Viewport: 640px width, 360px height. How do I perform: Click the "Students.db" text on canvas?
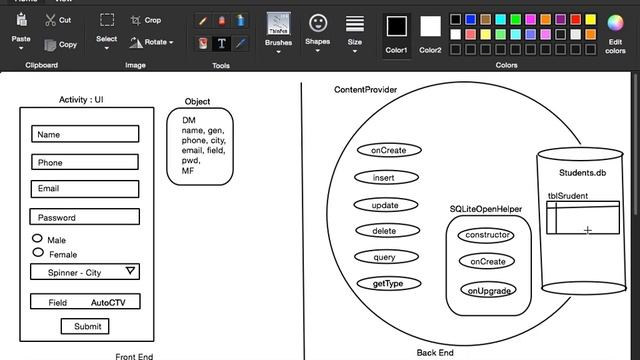tap(582, 173)
